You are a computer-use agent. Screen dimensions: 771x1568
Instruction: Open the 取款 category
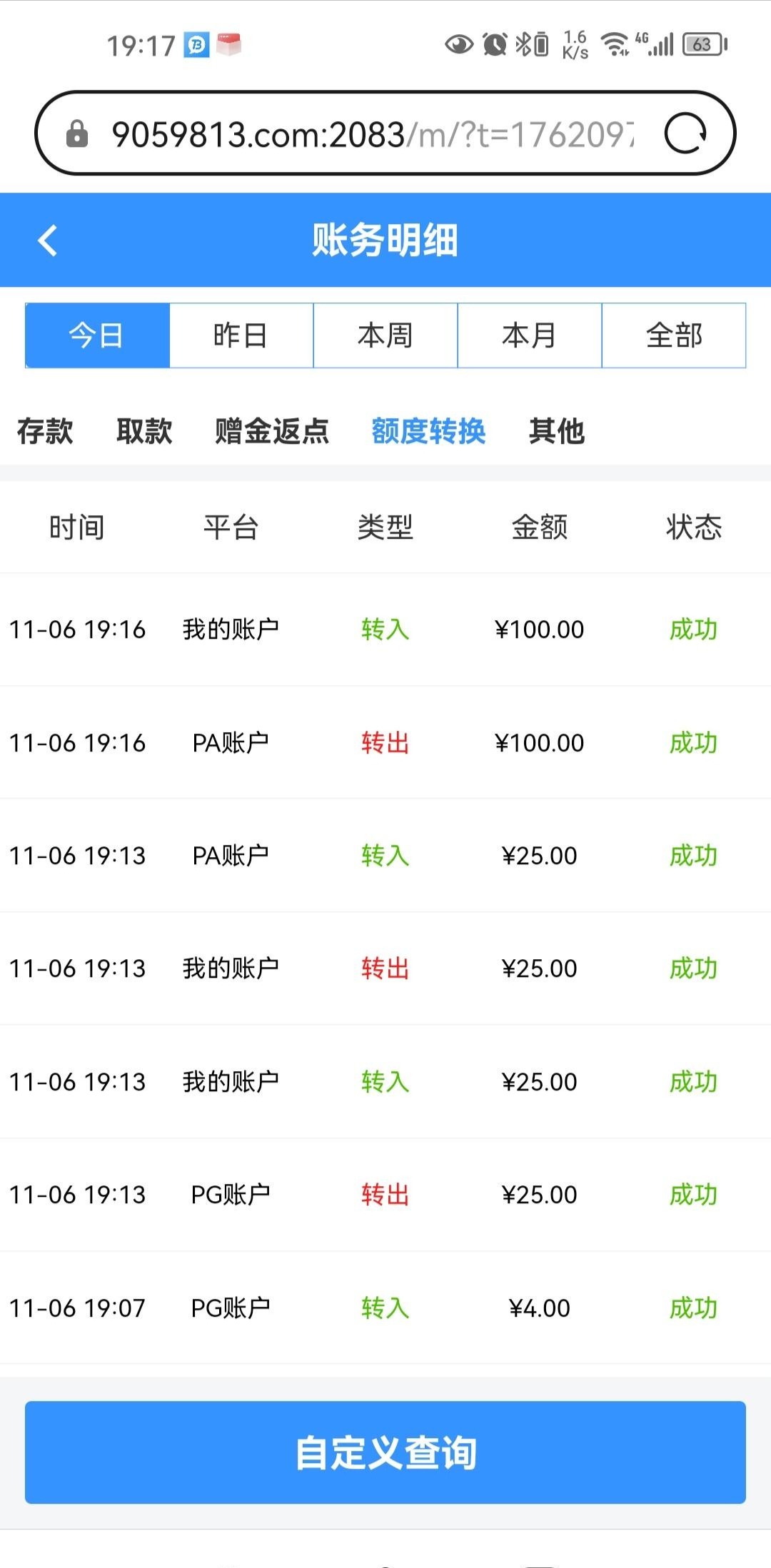[144, 432]
